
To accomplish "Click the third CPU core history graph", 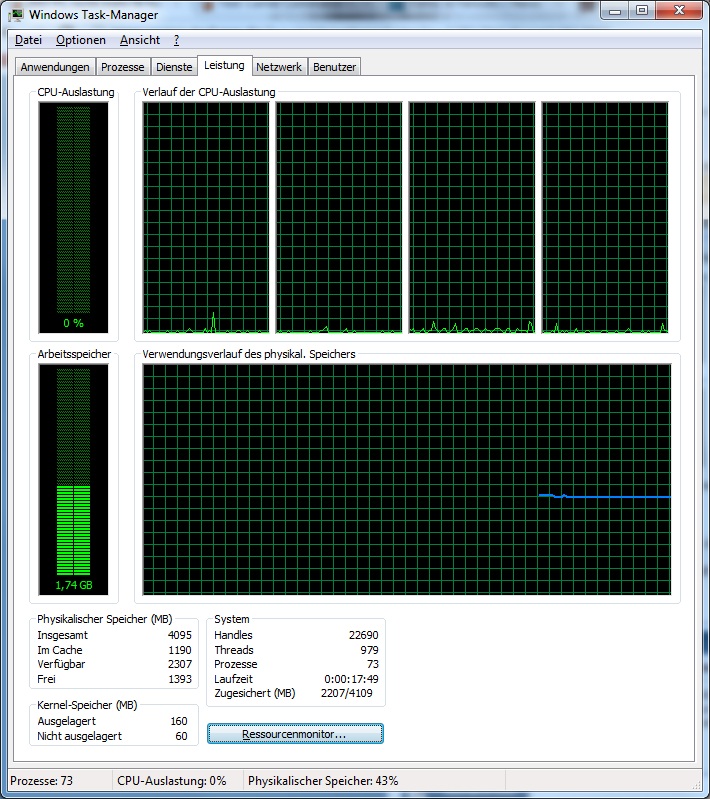I will (472, 218).
